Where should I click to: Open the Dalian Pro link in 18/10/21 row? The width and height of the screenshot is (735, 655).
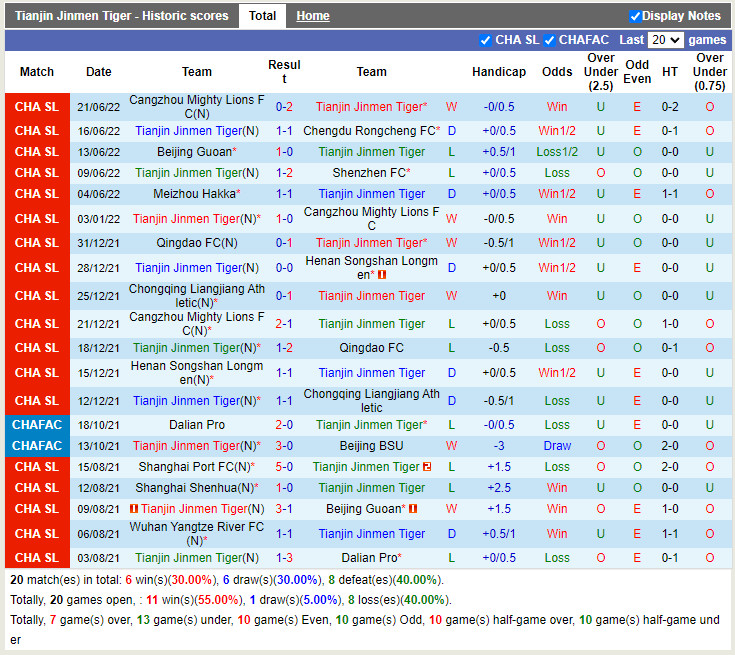click(197, 425)
